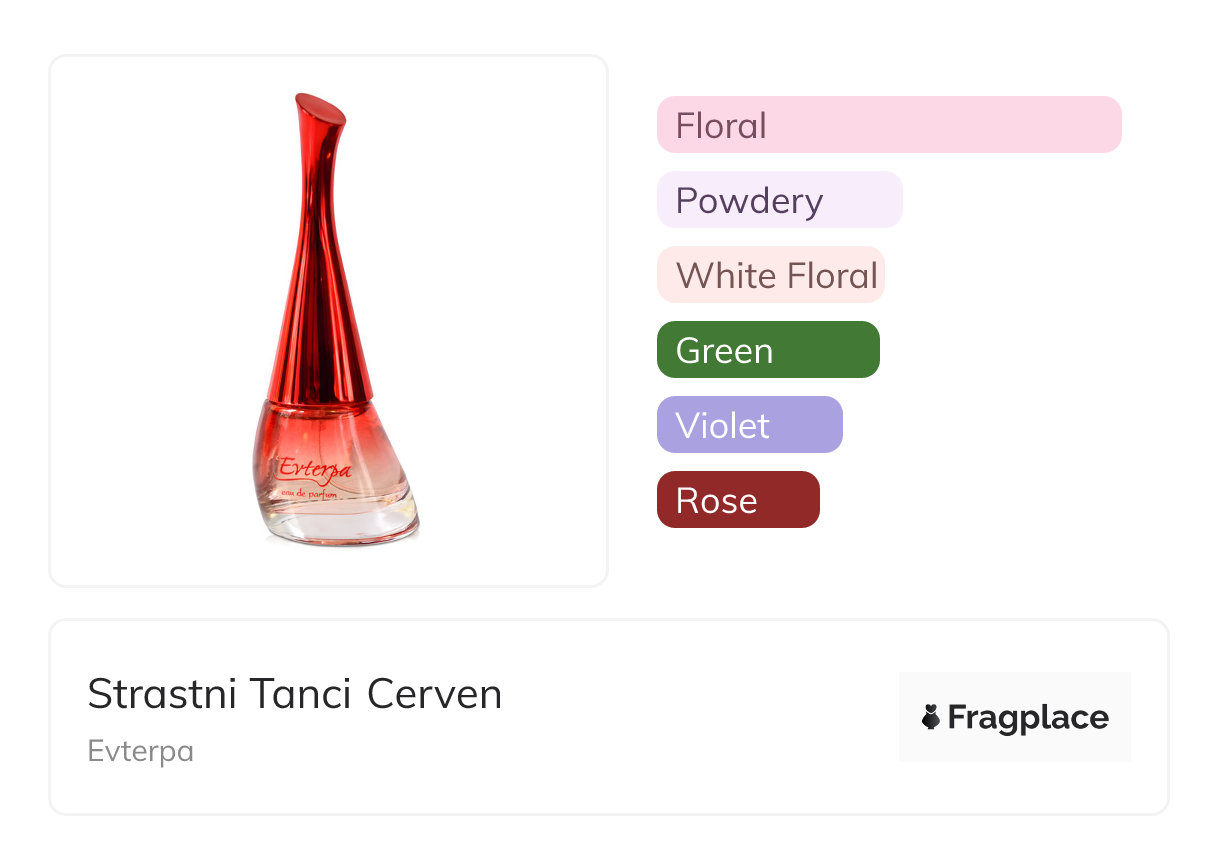Click the Fragplace bottle icon in the logo
Image resolution: width=1218 pixels, height=864 pixels.
point(932,717)
